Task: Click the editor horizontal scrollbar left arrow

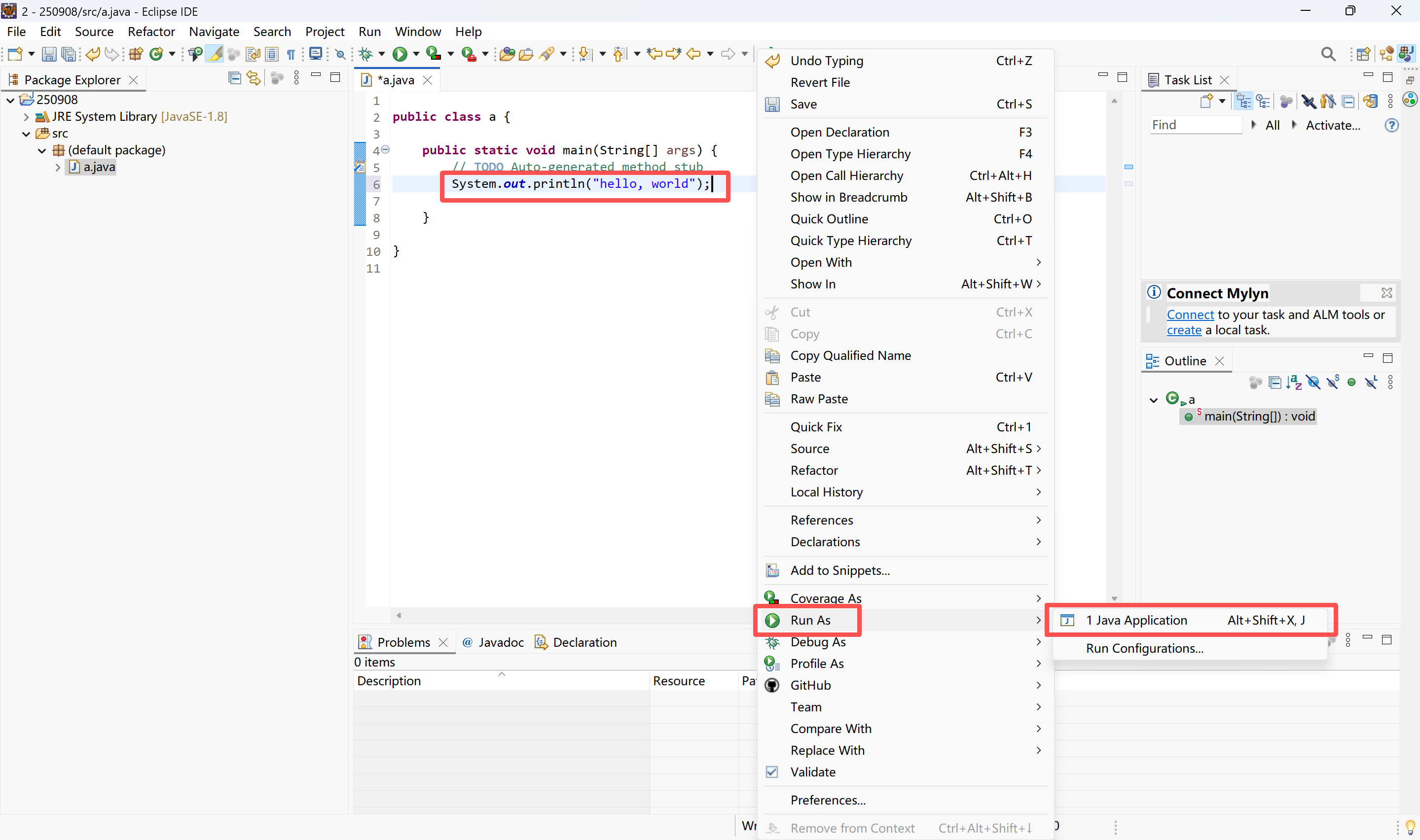Action: (x=399, y=615)
